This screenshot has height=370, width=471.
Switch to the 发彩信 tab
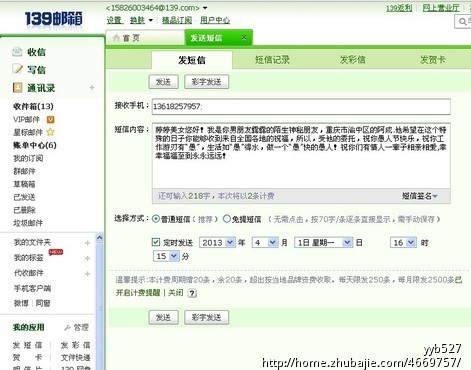coord(353,60)
